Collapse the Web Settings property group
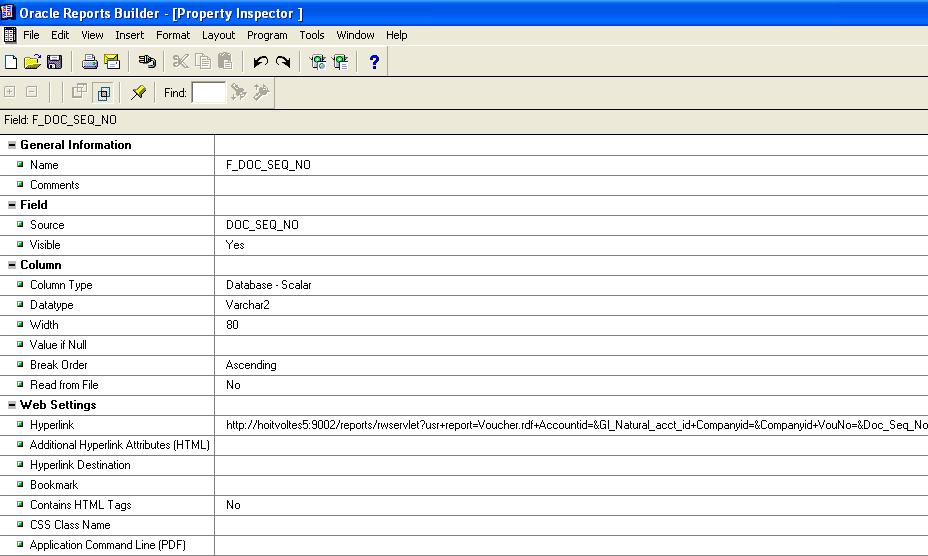The width and height of the screenshot is (928, 556). [12, 405]
